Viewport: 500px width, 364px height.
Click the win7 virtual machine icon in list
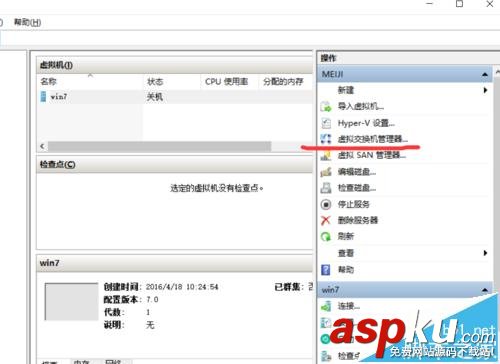pos(43,97)
